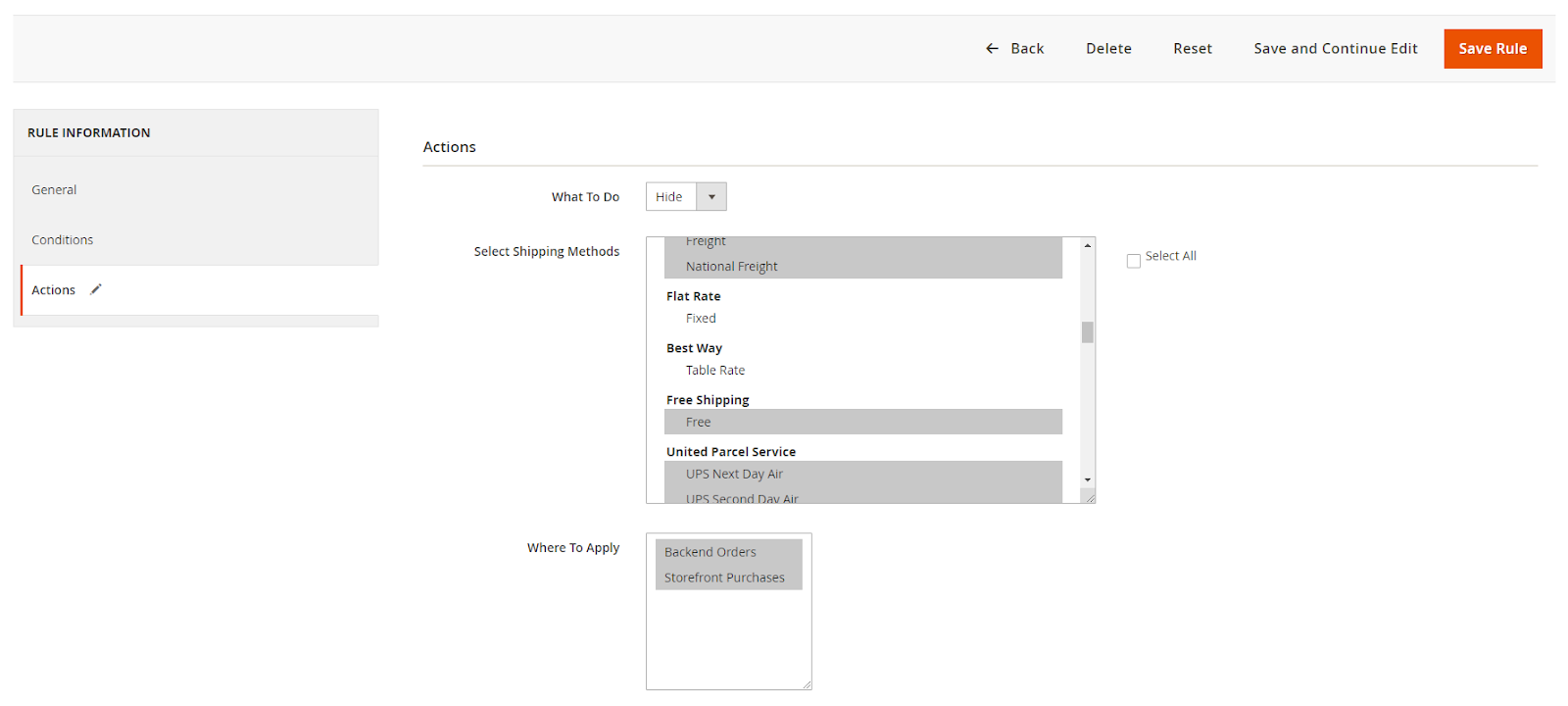The height and width of the screenshot is (706, 1568).
Task: Reset the rule form
Action: (1192, 48)
